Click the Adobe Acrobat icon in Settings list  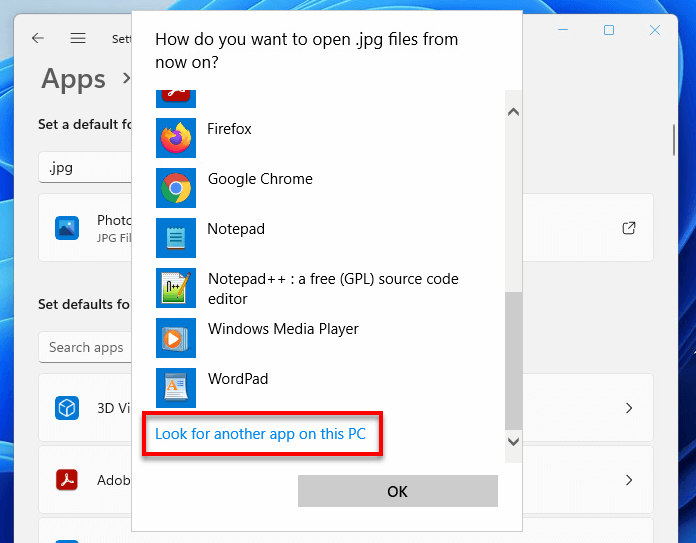tap(67, 480)
